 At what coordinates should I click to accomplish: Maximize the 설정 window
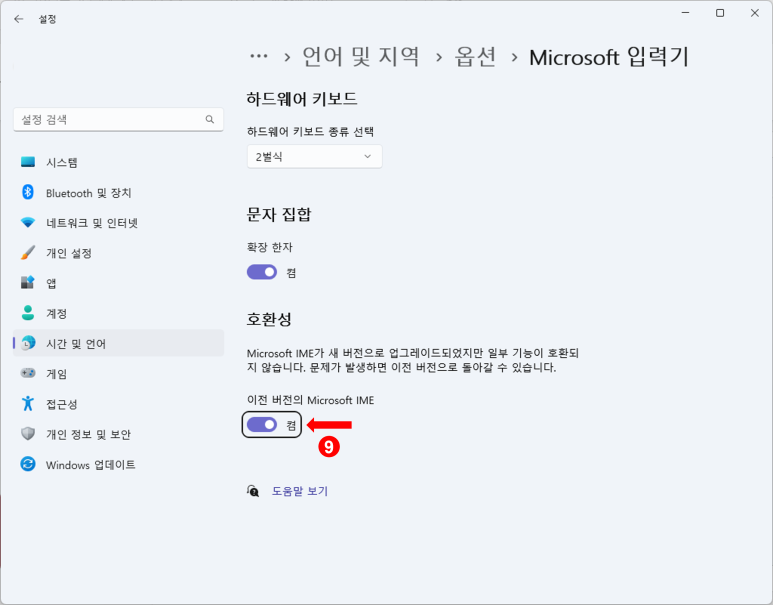720,13
